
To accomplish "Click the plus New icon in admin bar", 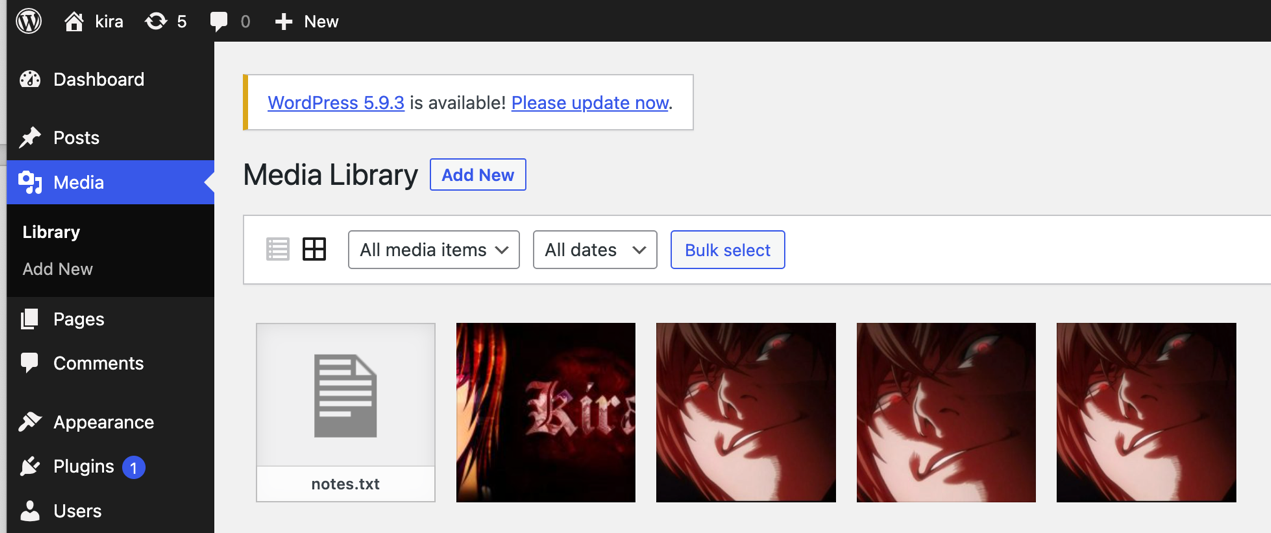I will click(284, 21).
